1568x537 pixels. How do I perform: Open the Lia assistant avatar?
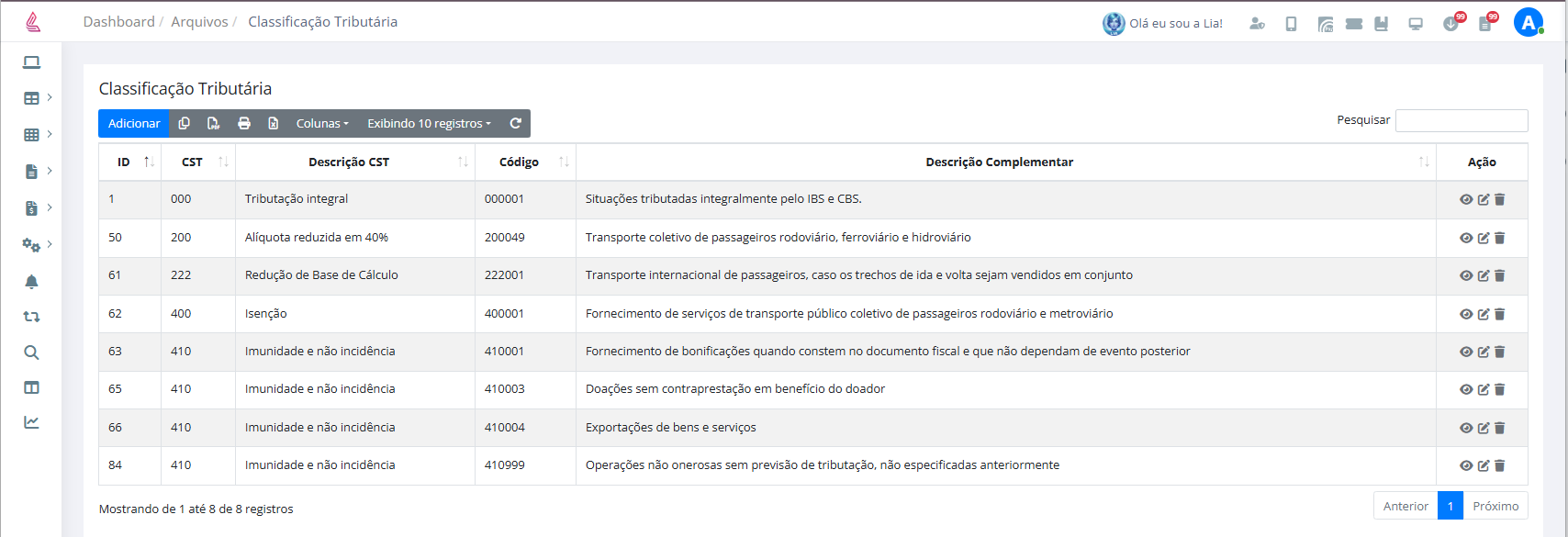1114,24
